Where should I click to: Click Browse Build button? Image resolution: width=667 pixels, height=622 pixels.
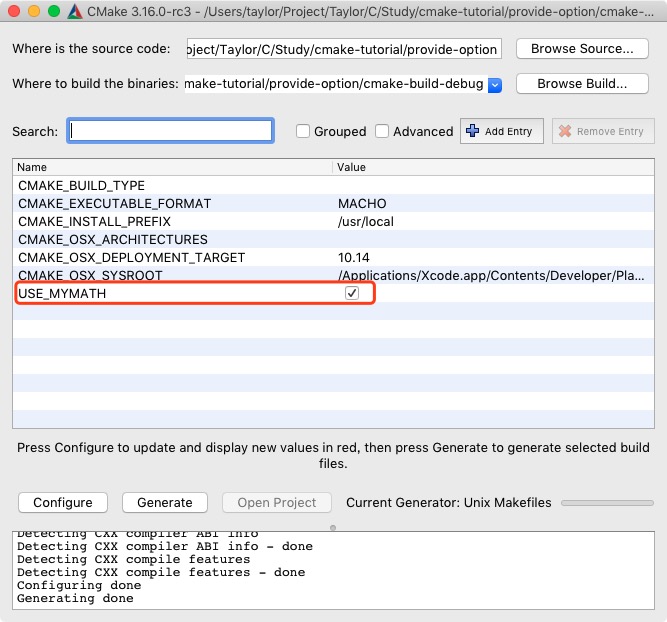[x=582, y=84]
